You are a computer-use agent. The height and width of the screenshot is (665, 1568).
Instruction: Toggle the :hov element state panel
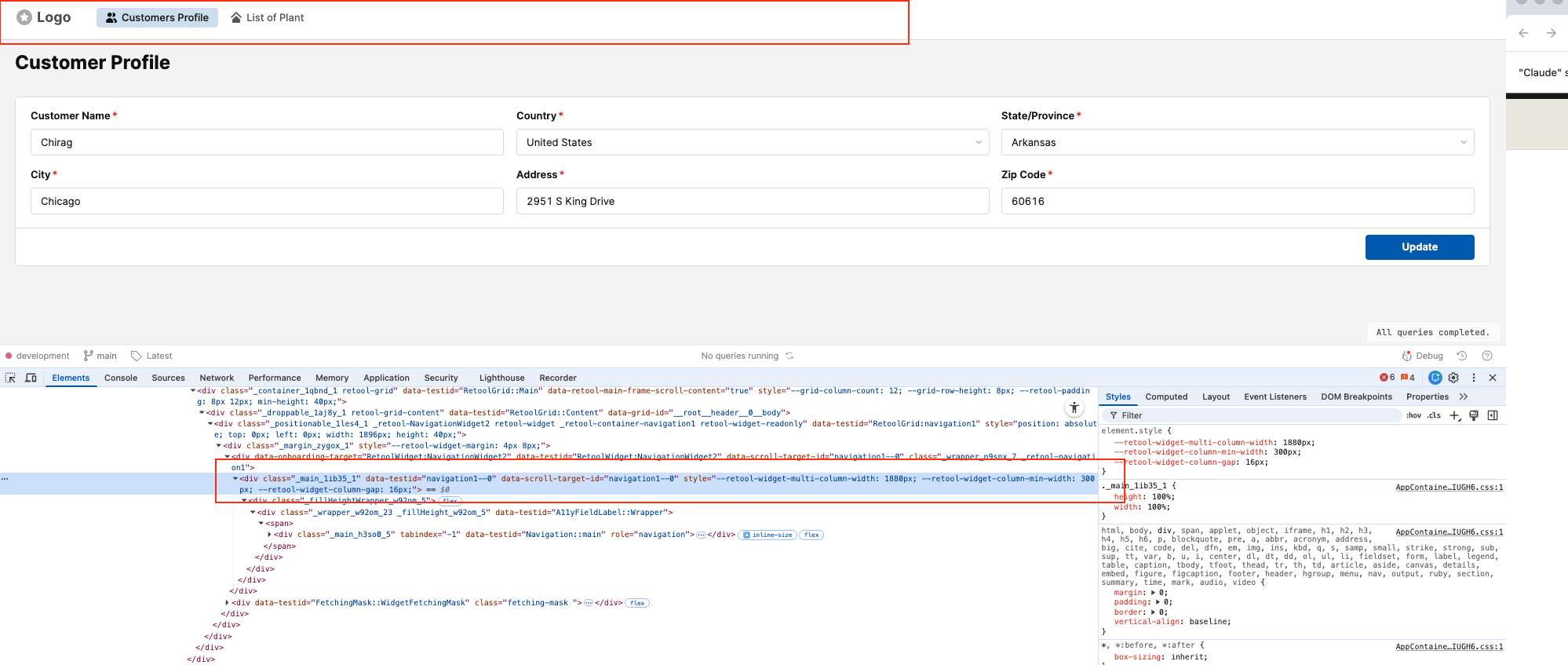click(x=1413, y=415)
